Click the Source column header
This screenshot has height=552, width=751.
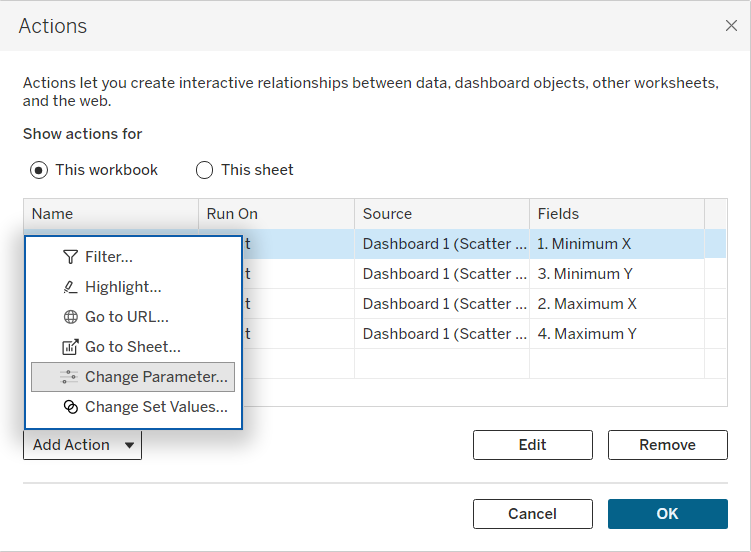click(440, 214)
